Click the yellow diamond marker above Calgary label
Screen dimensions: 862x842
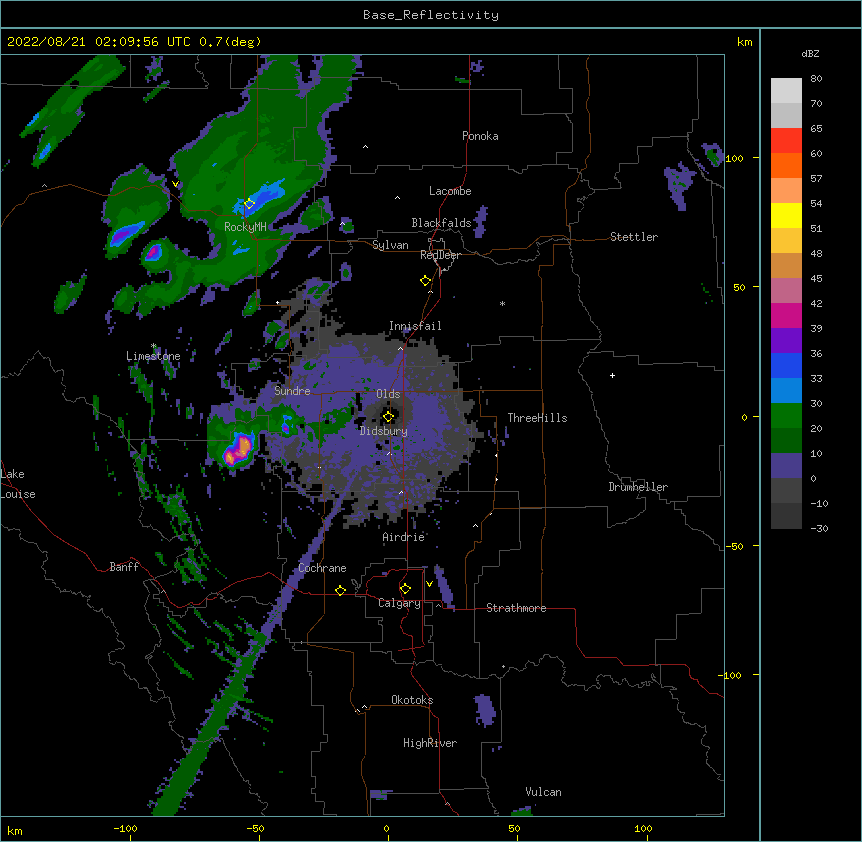click(405, 589)
